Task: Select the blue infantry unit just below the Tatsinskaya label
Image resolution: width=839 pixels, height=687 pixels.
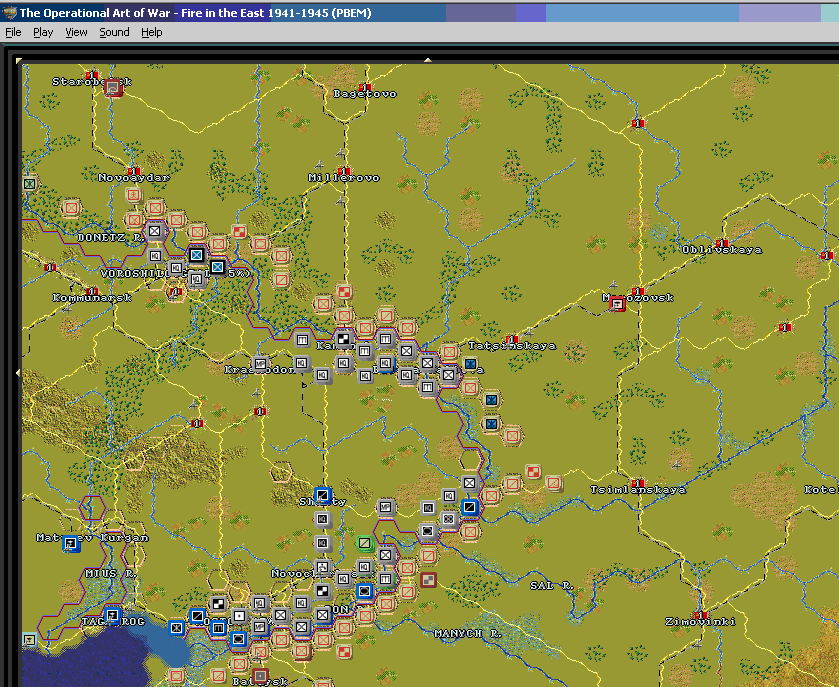Action: (x=470, y=364)
